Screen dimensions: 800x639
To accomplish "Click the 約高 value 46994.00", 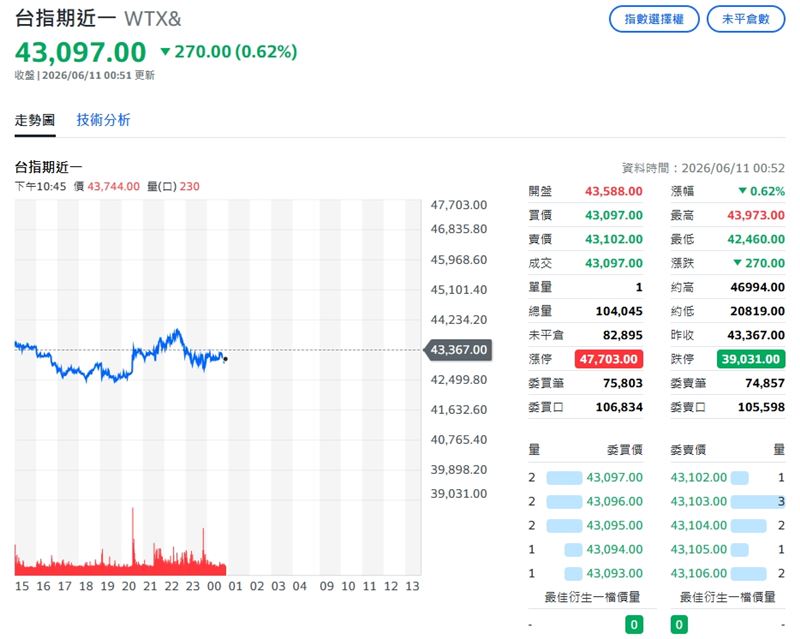I will pos(757,287).
